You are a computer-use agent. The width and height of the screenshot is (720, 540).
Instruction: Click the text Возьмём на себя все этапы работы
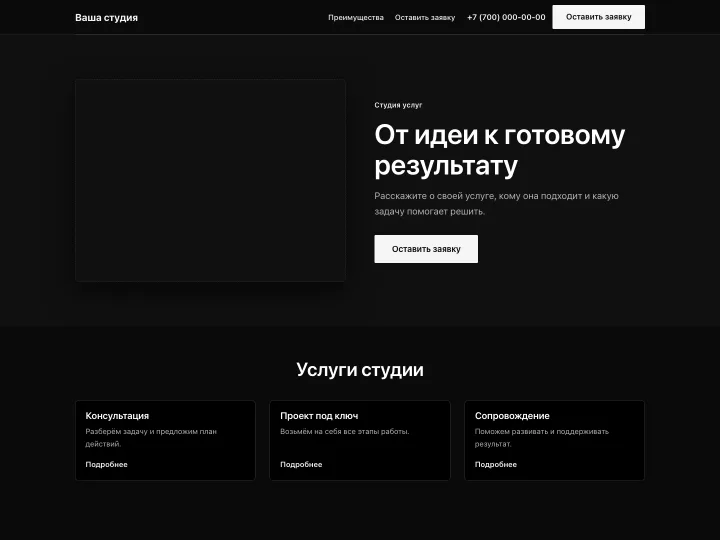tap(345, 432)
